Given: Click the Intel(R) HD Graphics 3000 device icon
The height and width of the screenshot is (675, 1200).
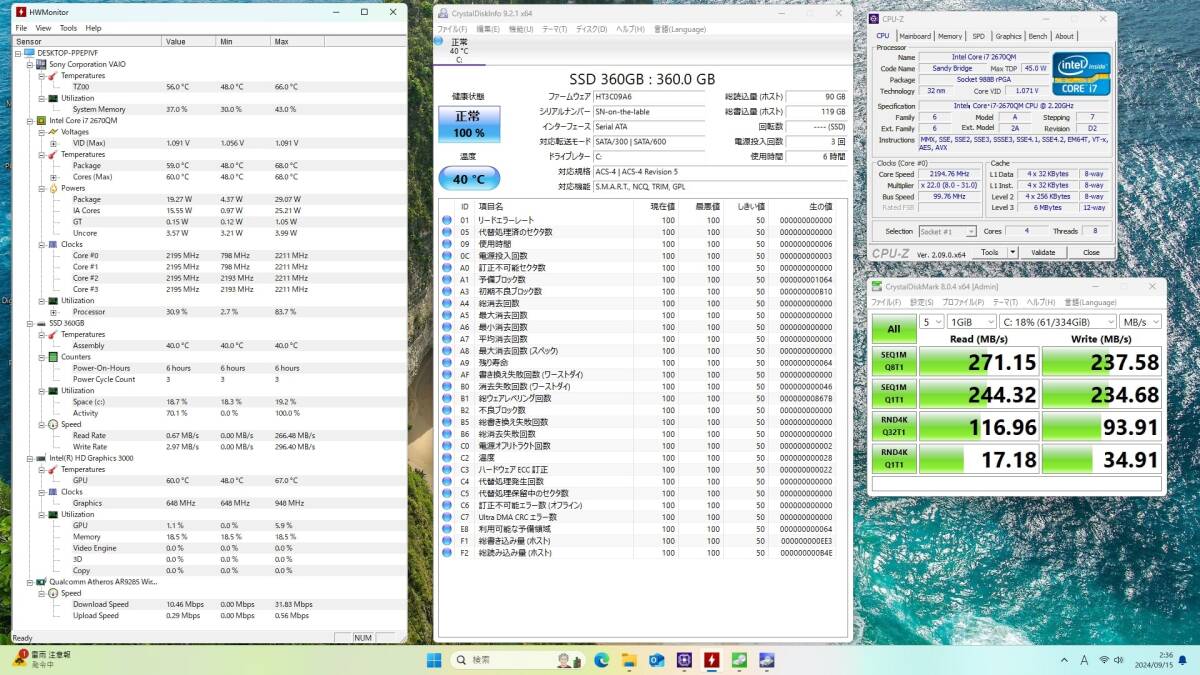Looking at the screenshot, I should pyautogui.click(x=41, y=458).
